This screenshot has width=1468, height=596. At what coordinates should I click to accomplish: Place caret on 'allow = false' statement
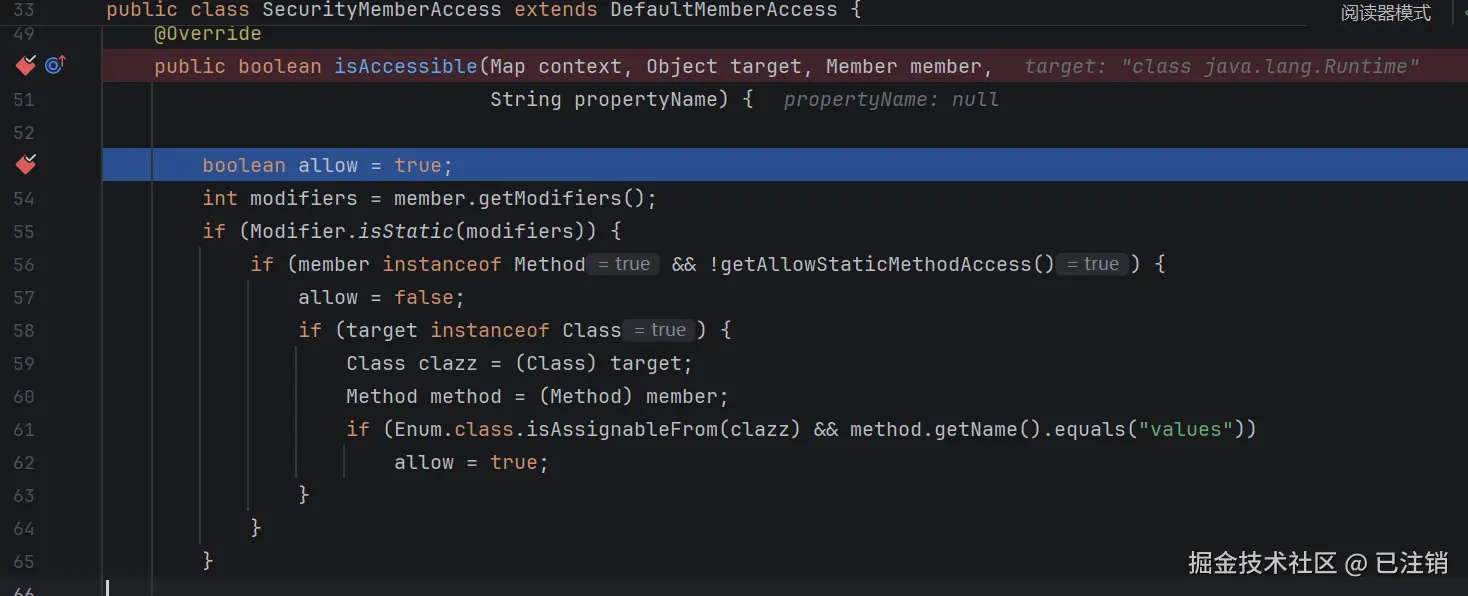point(382,297)
